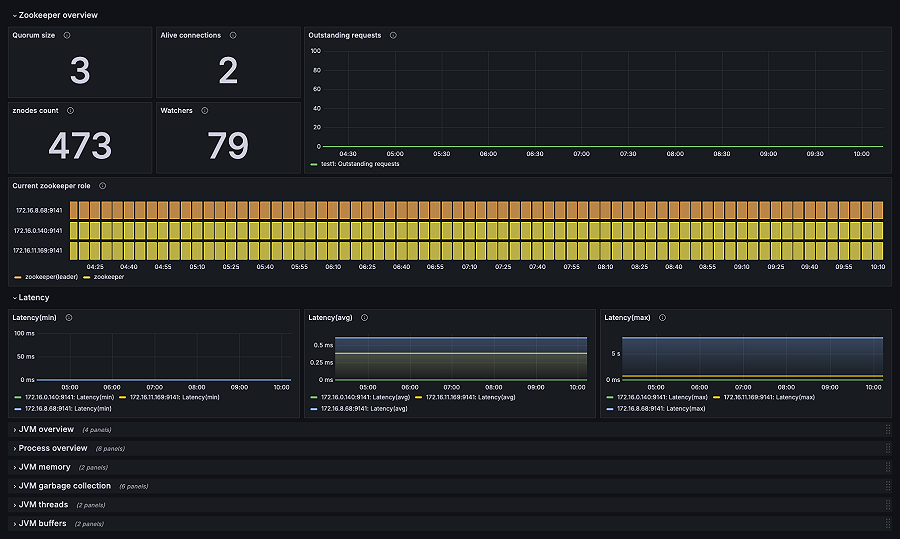This screenshot has height=539, width=900.
Task: Click 172.16.11.169:9141 Latency(avg) legend color swatch
Action: coord(418,397)
